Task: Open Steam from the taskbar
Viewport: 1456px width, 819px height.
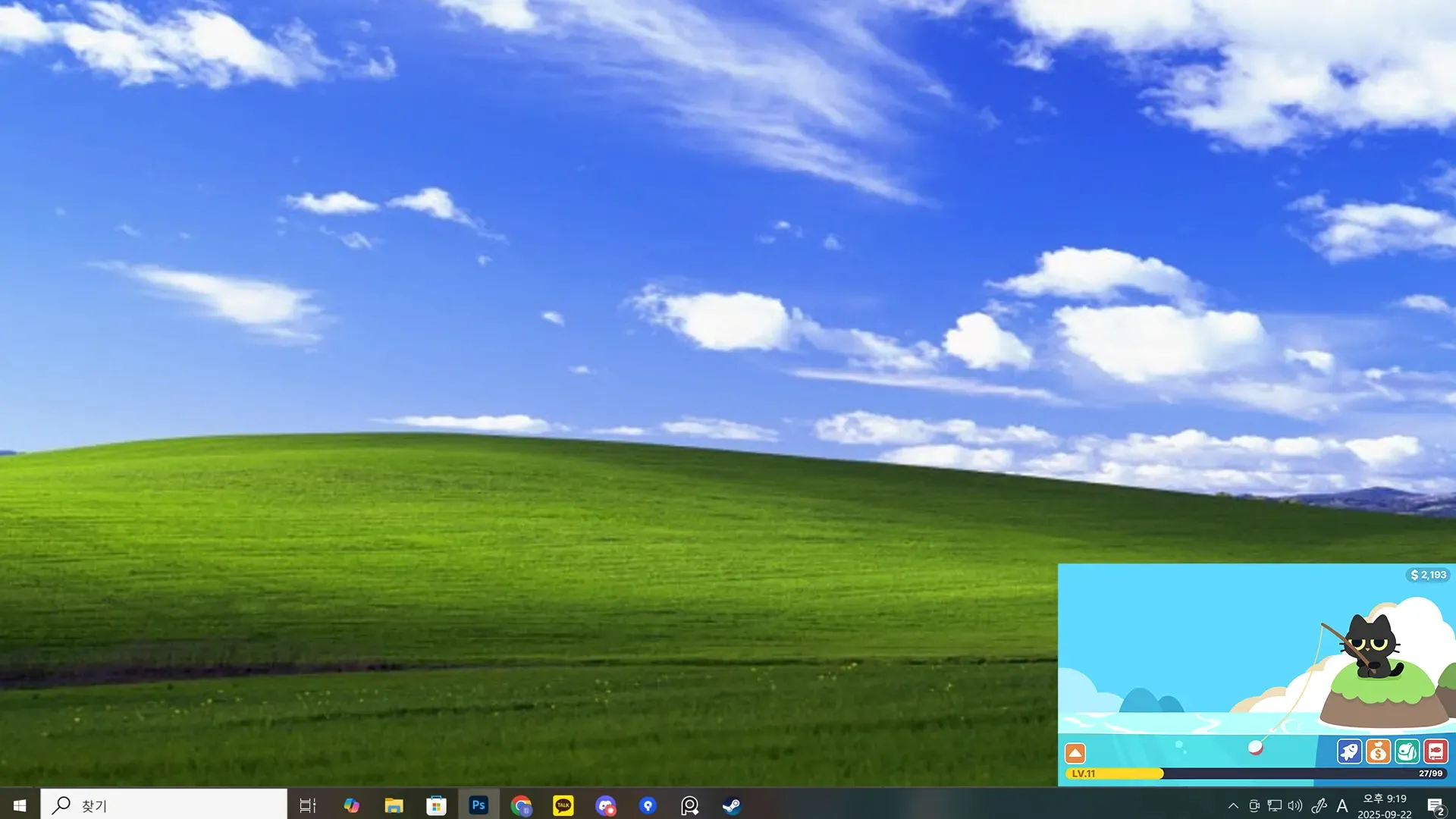Action: [x=732, y=805]
